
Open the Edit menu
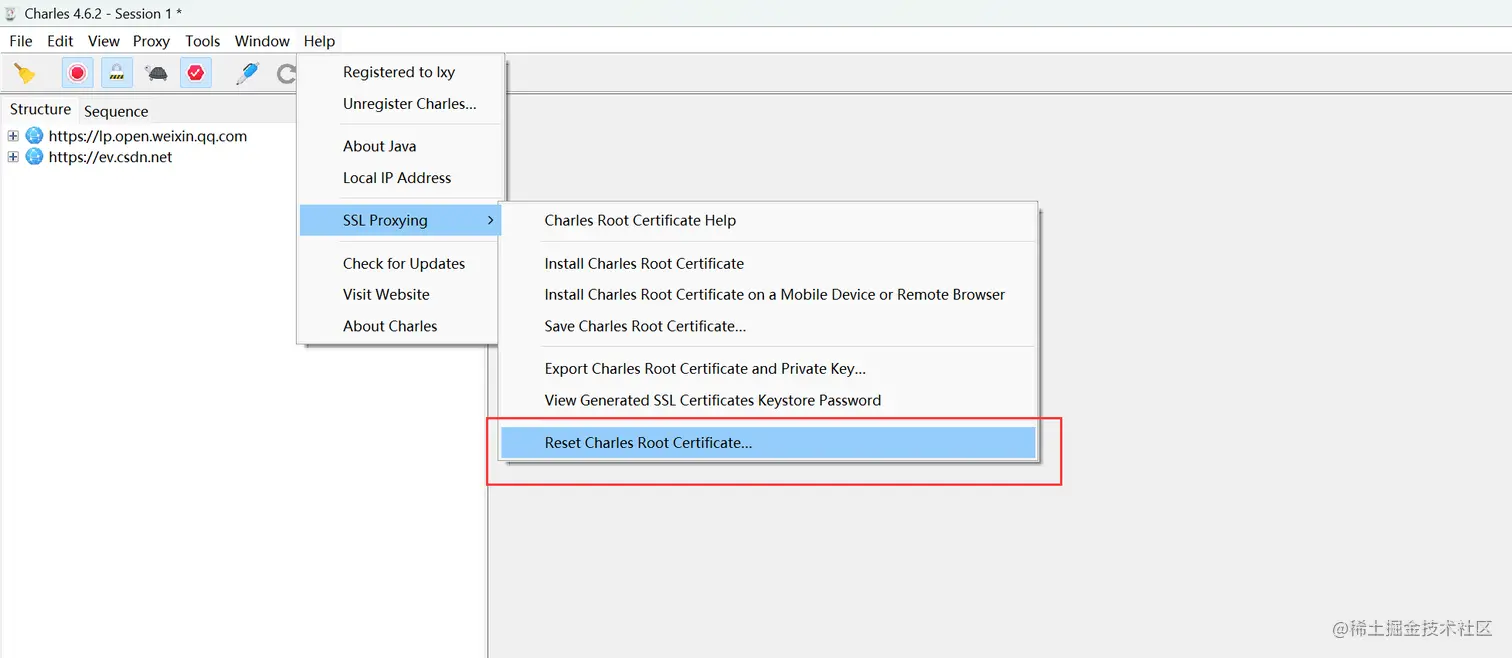pyautogui.click(x=60, y=41)
